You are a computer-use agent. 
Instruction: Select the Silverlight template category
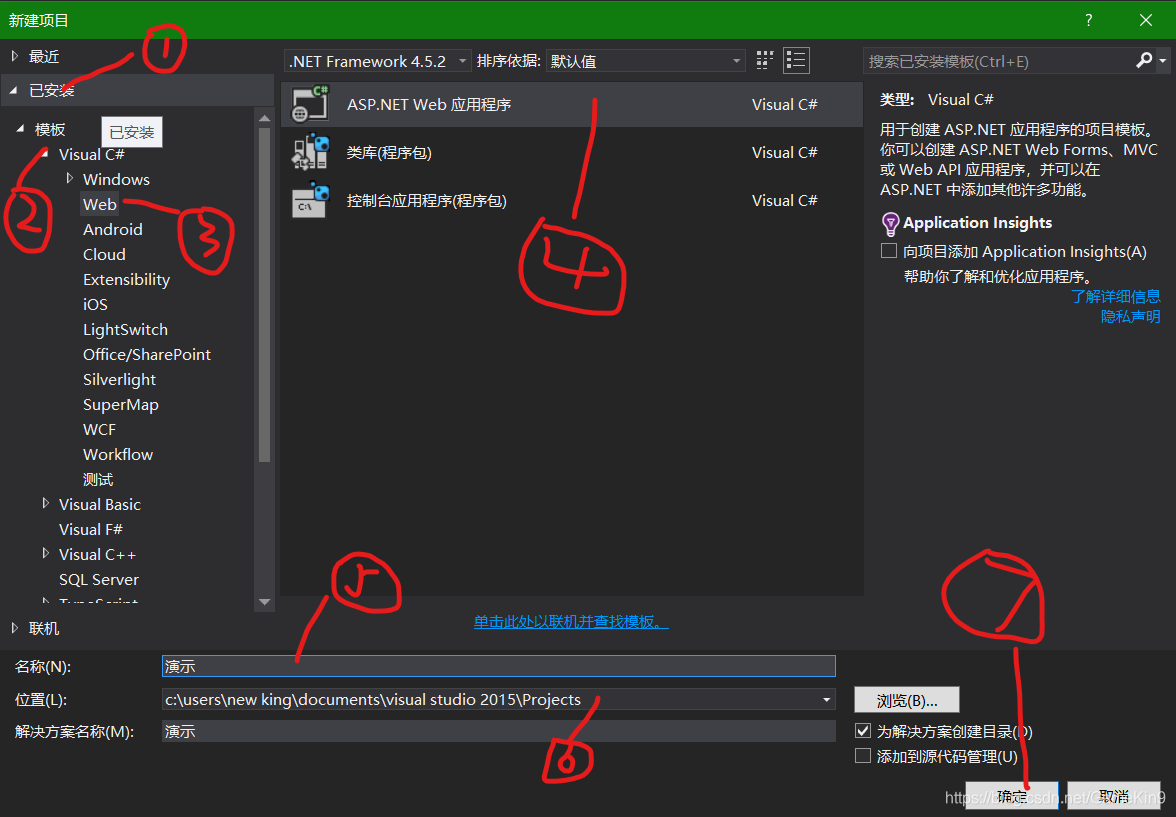click(119, 379)
